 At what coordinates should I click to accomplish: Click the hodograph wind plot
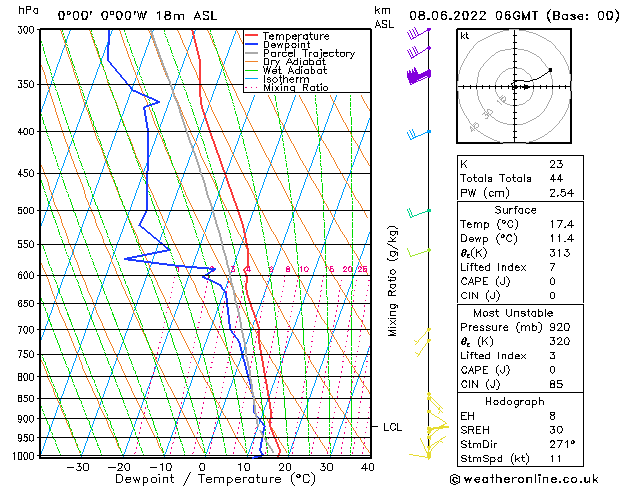[x=514, y=86]
